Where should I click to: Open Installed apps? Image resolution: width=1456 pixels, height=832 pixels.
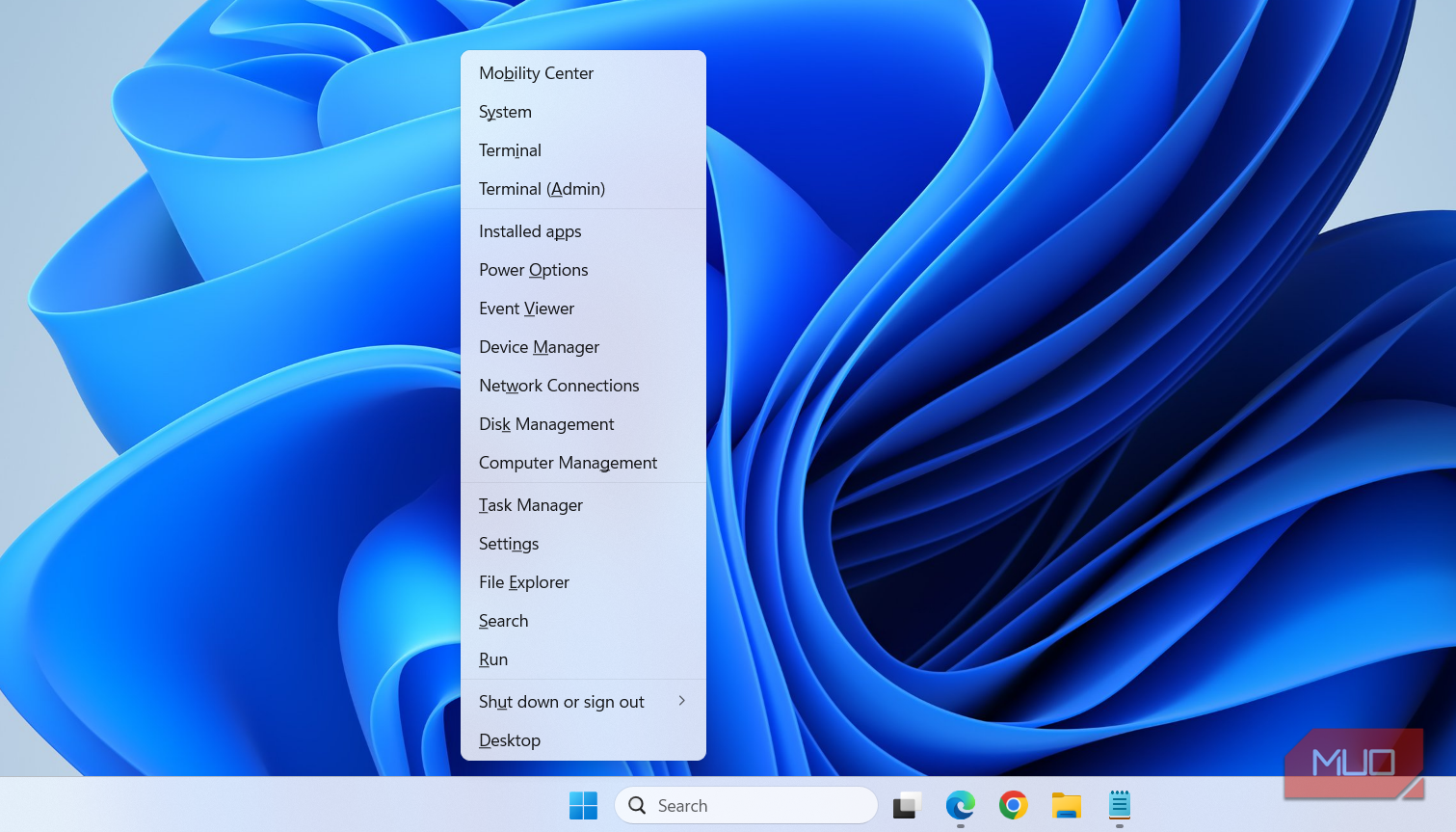(583, 231)
